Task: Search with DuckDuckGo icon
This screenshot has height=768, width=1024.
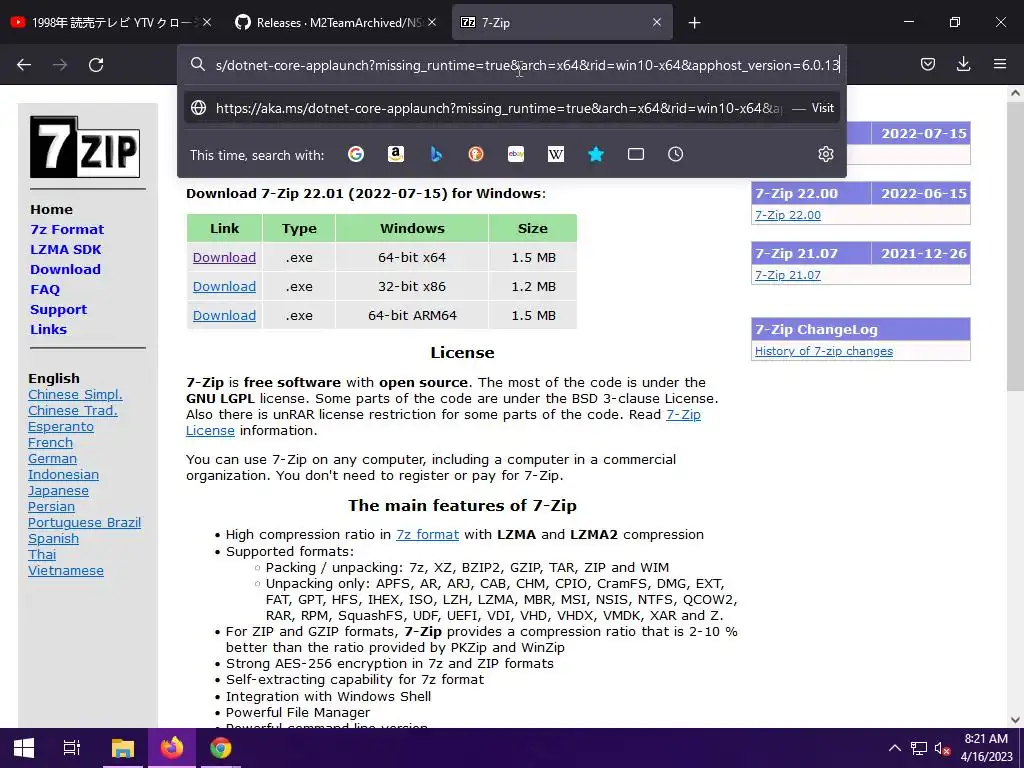Action: click(x=476, y=154)
